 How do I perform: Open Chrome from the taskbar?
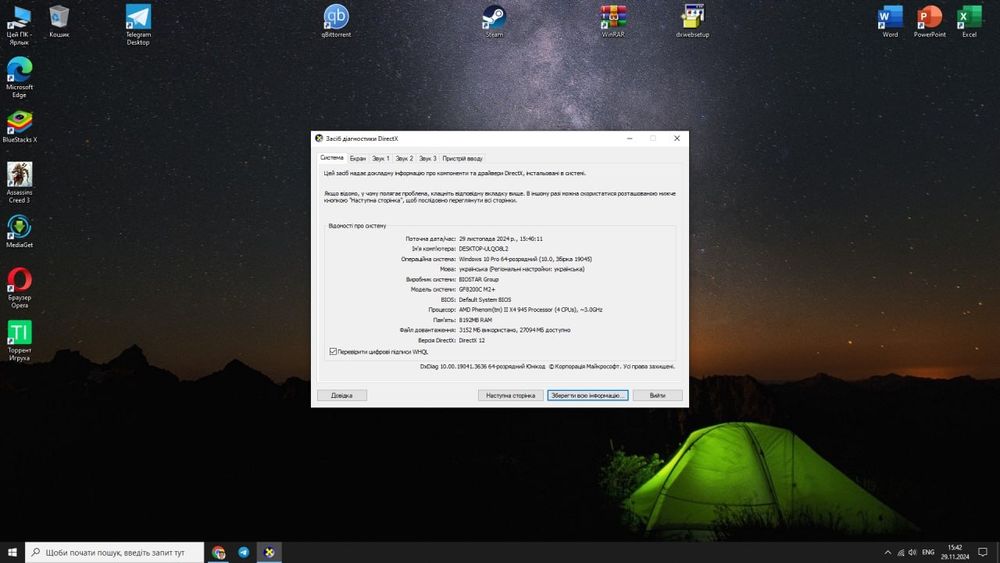click(x=218, y=552)
